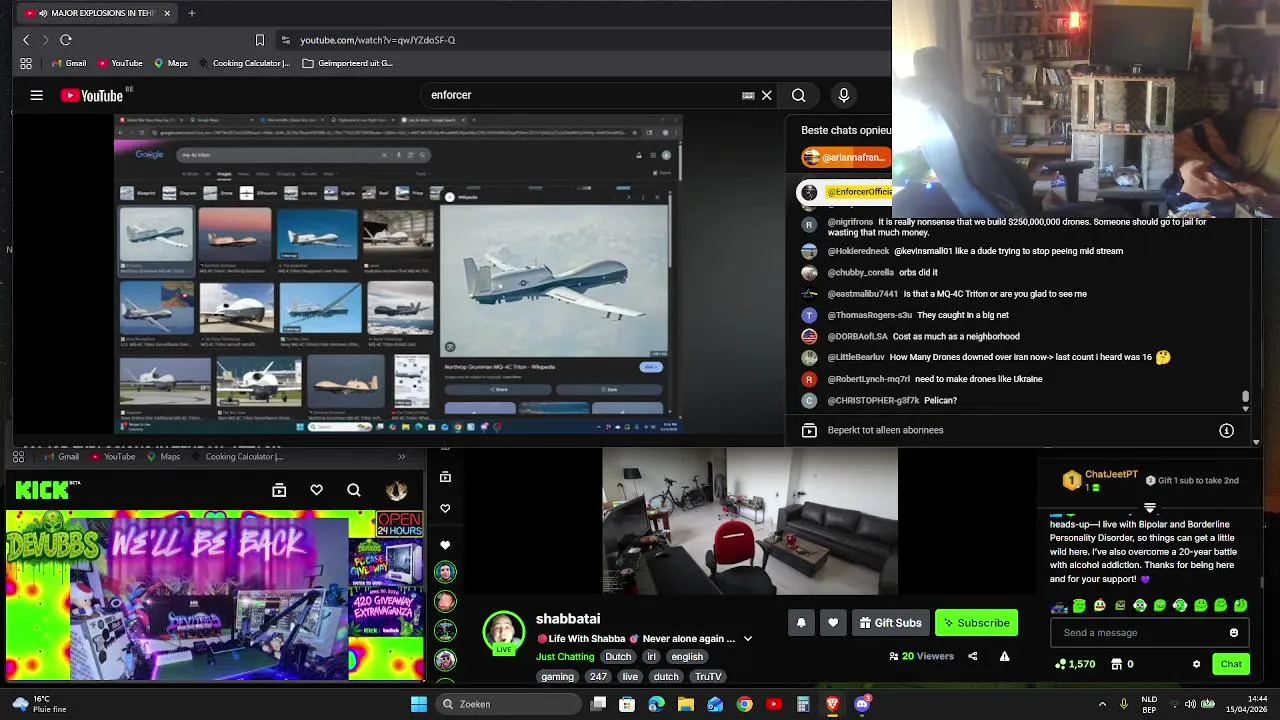Open the chat info icon beside 'Beperkt tot alleen abonnees'
Screen dimensions: 1280x720
click(1226, 430)
